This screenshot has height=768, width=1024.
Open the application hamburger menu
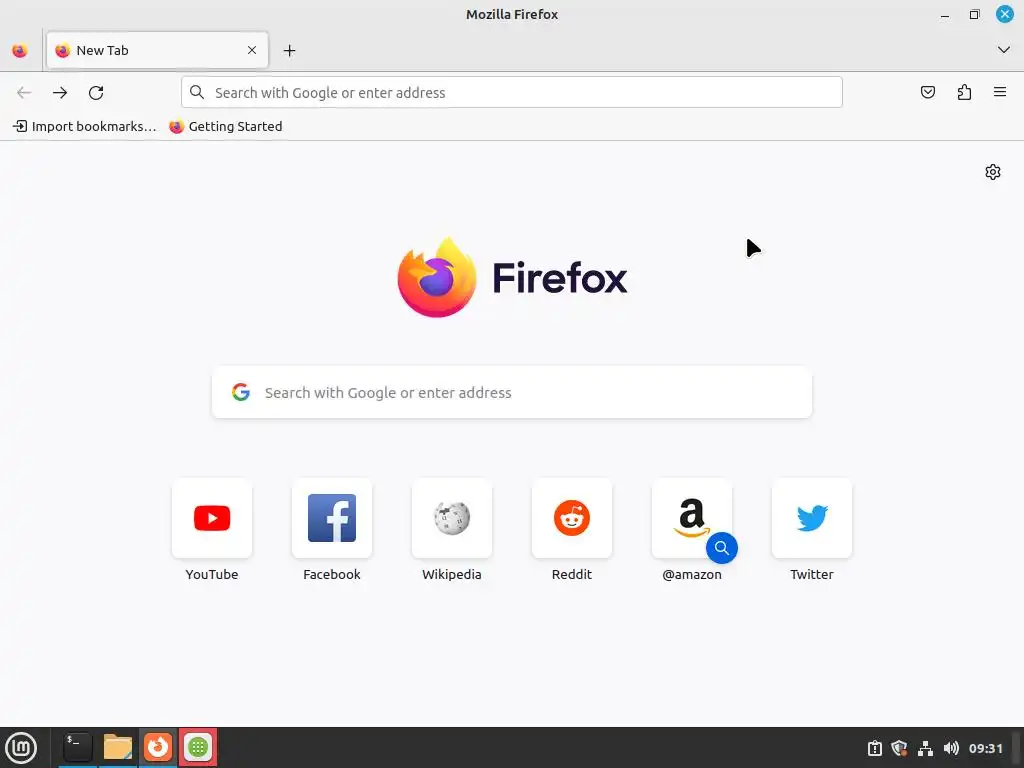coord(1000,92)
